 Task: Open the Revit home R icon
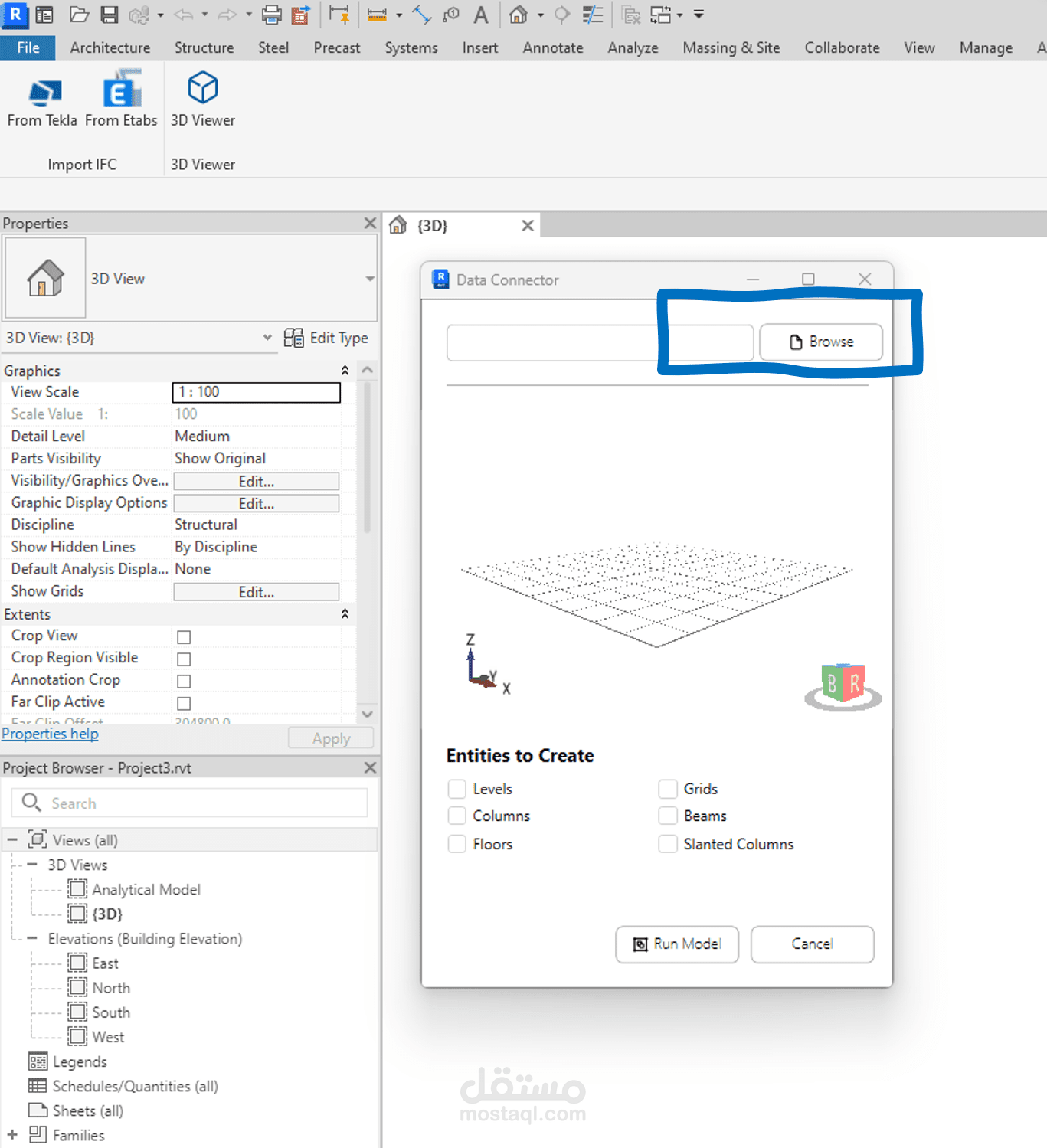pos(15,14)
